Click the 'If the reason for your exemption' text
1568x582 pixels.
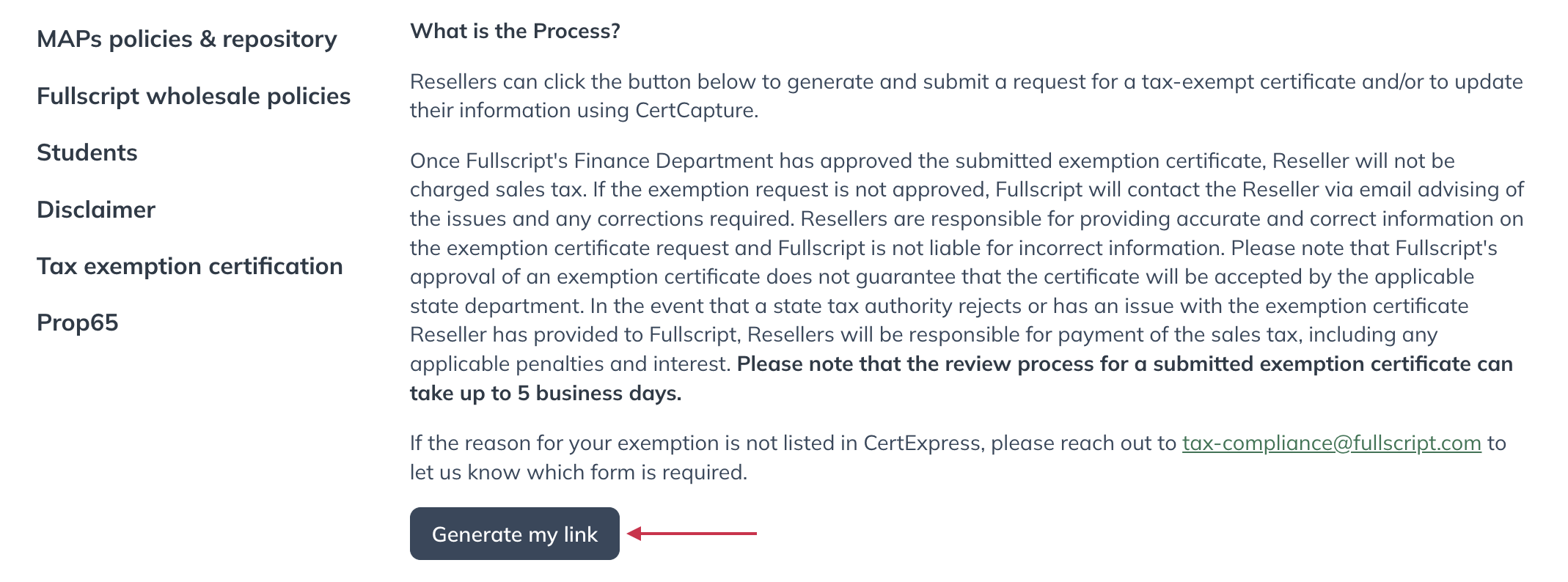[x=958, y=457]
